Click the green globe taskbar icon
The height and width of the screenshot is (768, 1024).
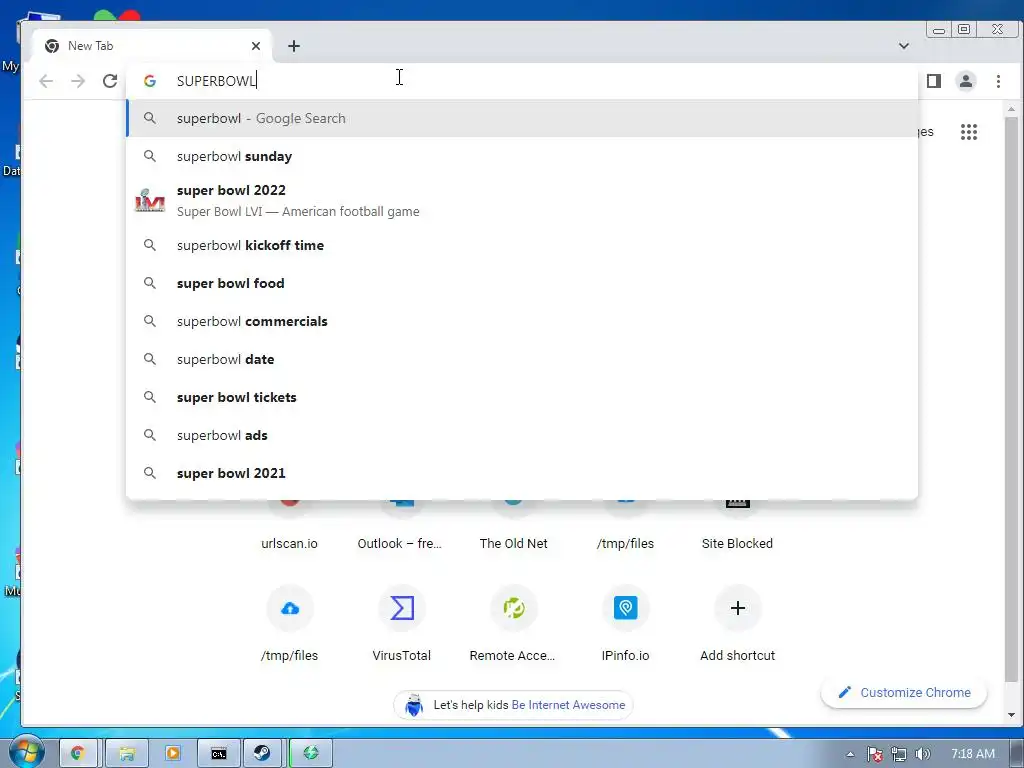coord(311,753)
